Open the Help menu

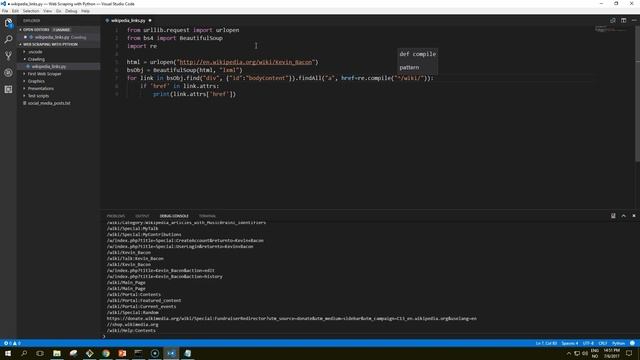tap(85, 11)
